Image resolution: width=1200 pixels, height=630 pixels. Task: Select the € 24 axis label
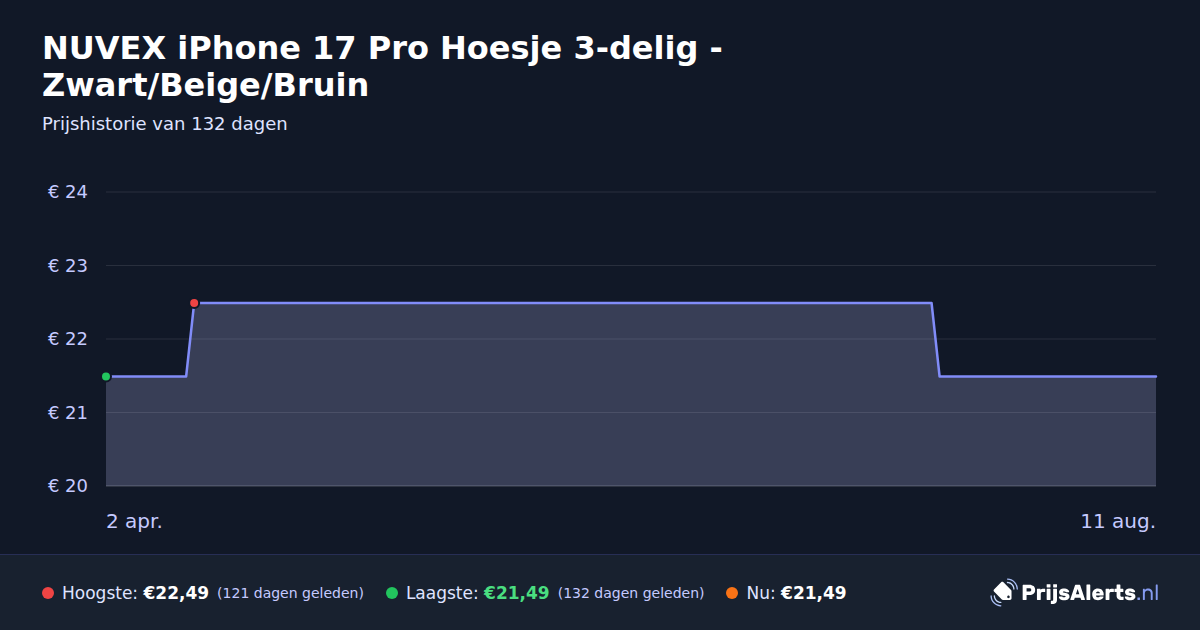68,192
